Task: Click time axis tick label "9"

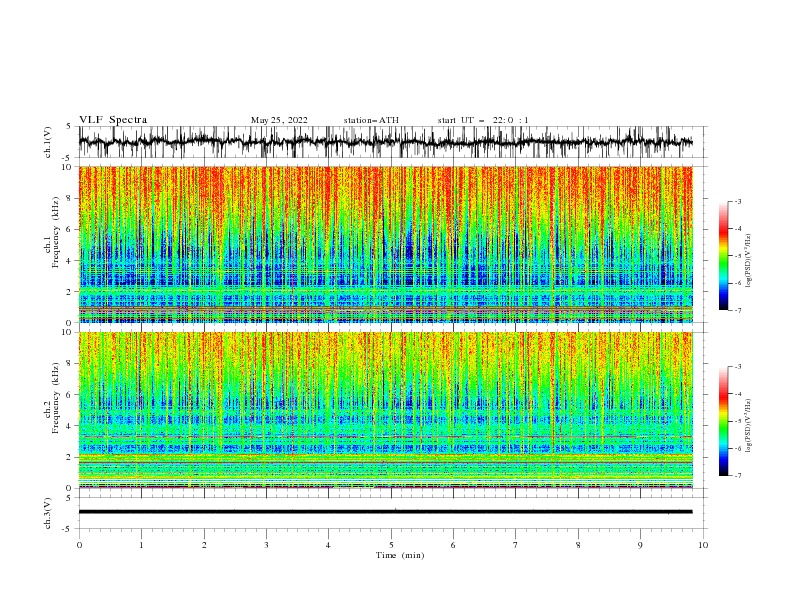Action: pyautogui.click(x=640, y=545)
